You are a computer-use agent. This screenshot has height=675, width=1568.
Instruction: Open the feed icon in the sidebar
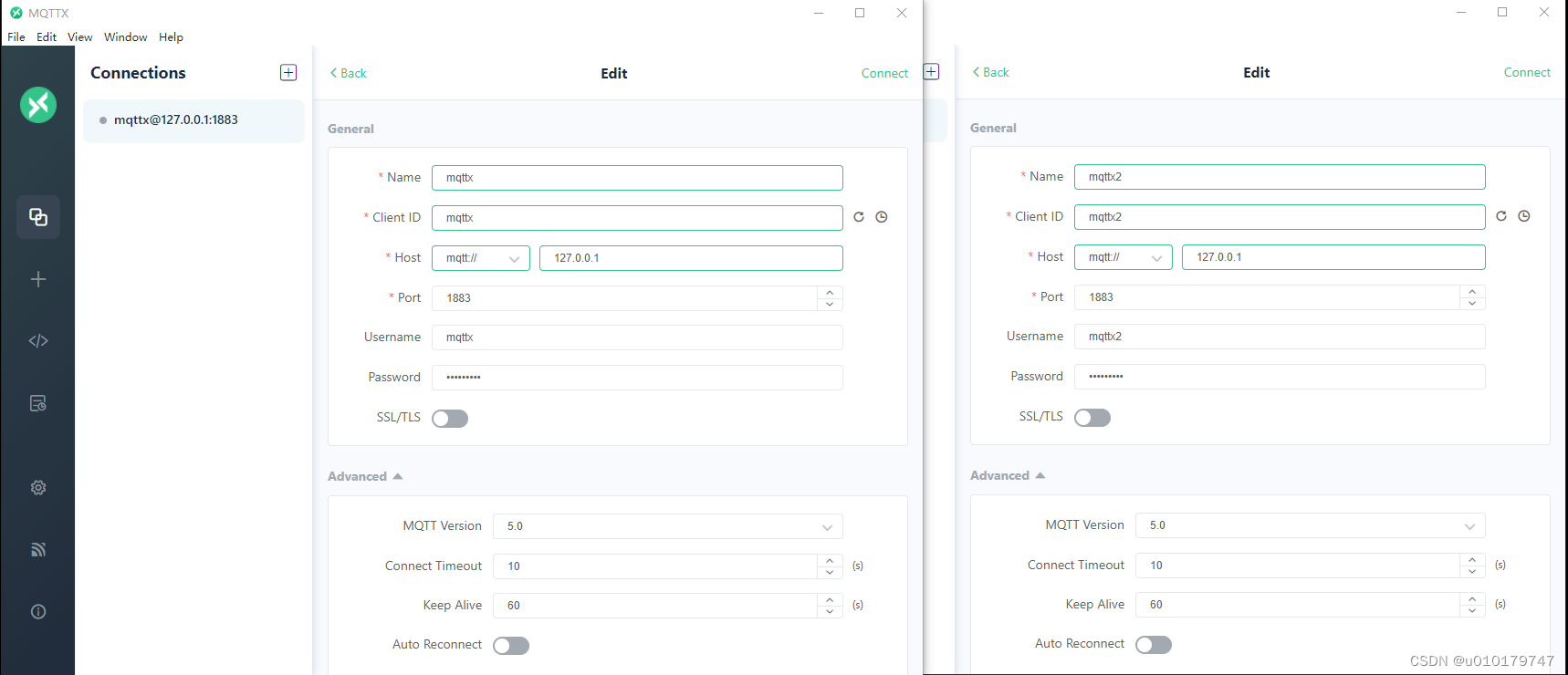click(38, 549)
